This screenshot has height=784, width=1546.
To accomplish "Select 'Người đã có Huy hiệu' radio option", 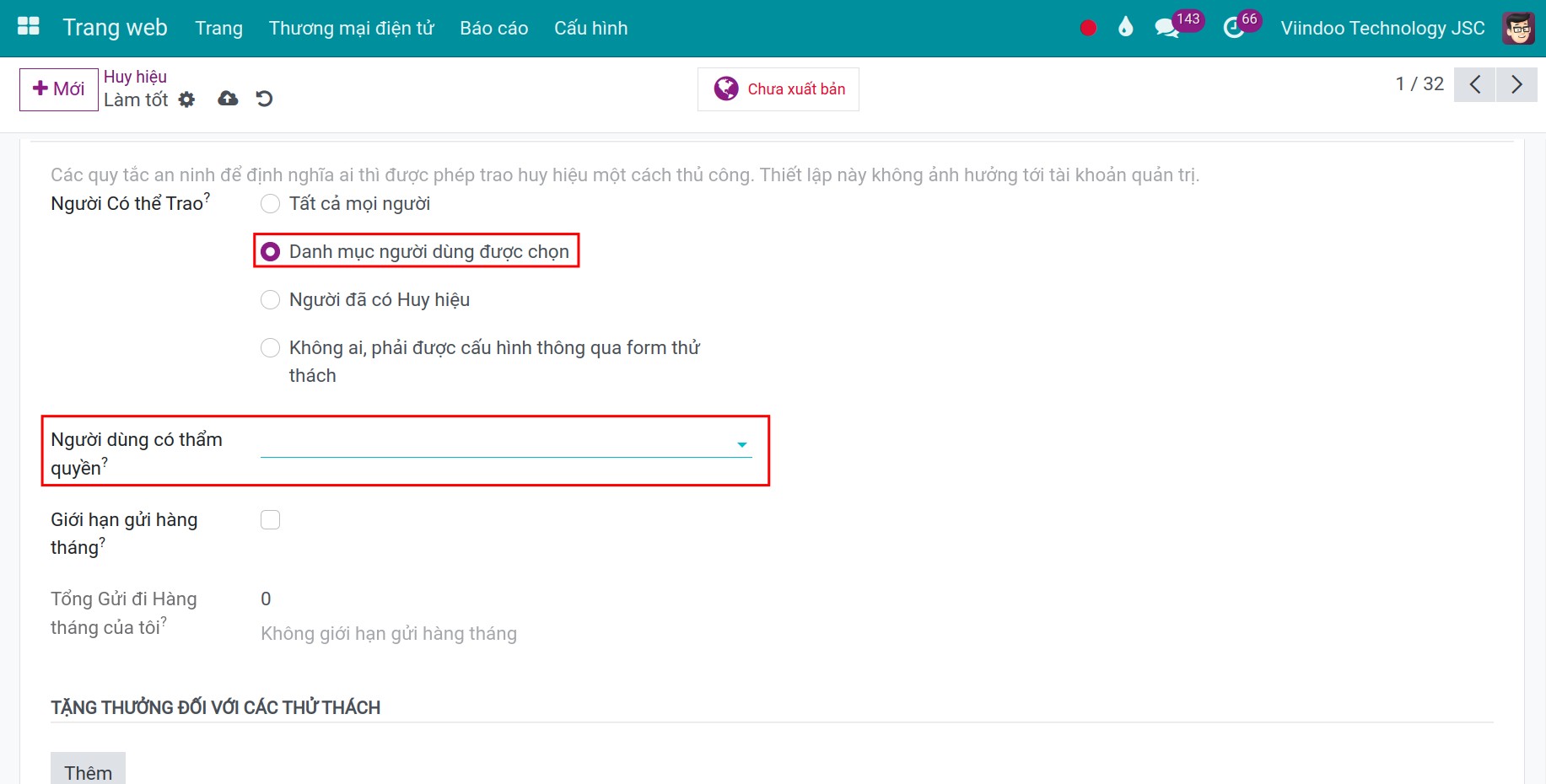I will [x=270, y=300].
